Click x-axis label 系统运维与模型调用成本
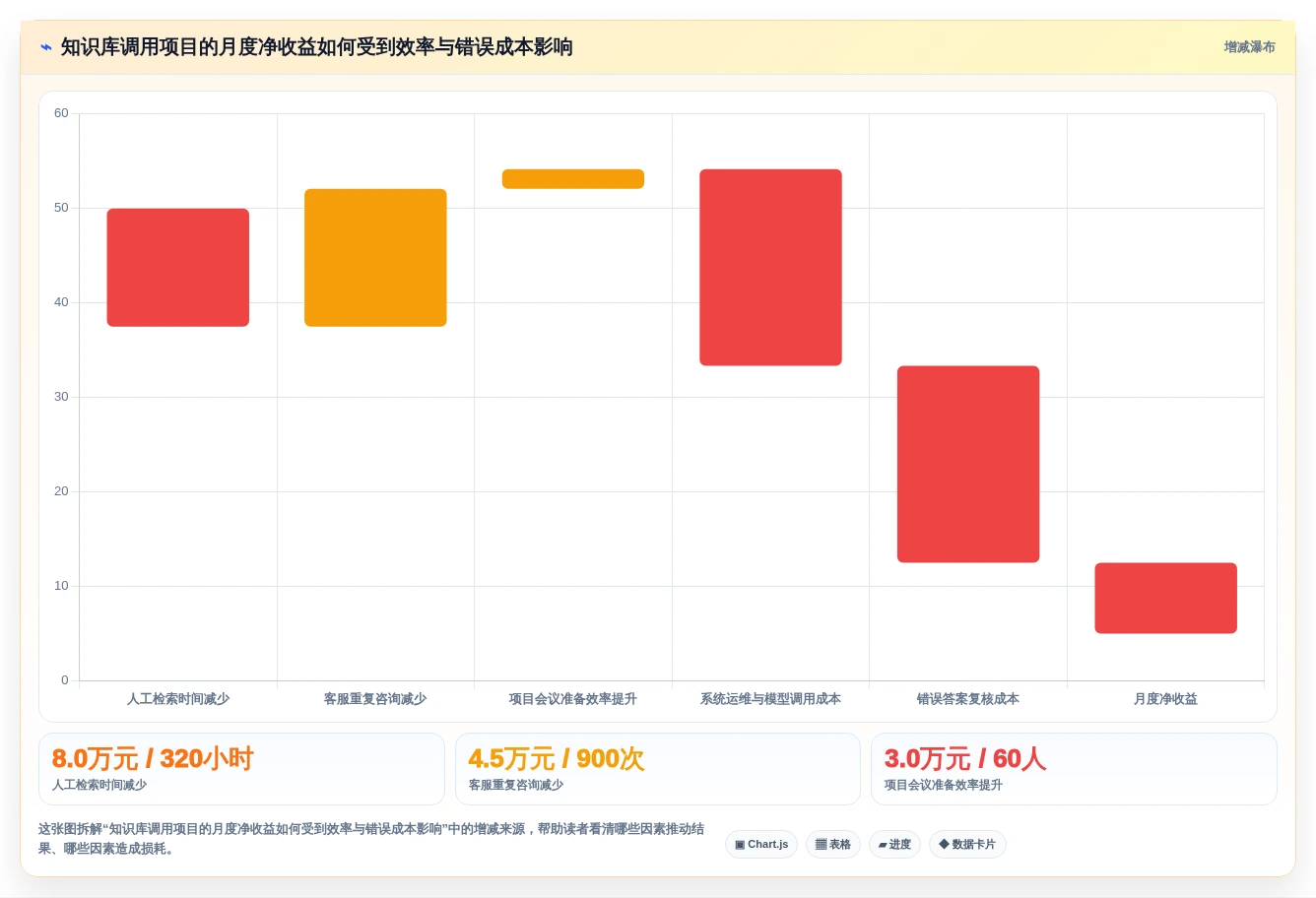This screenshot has width=1316, height=898. (x=770, y=699)
